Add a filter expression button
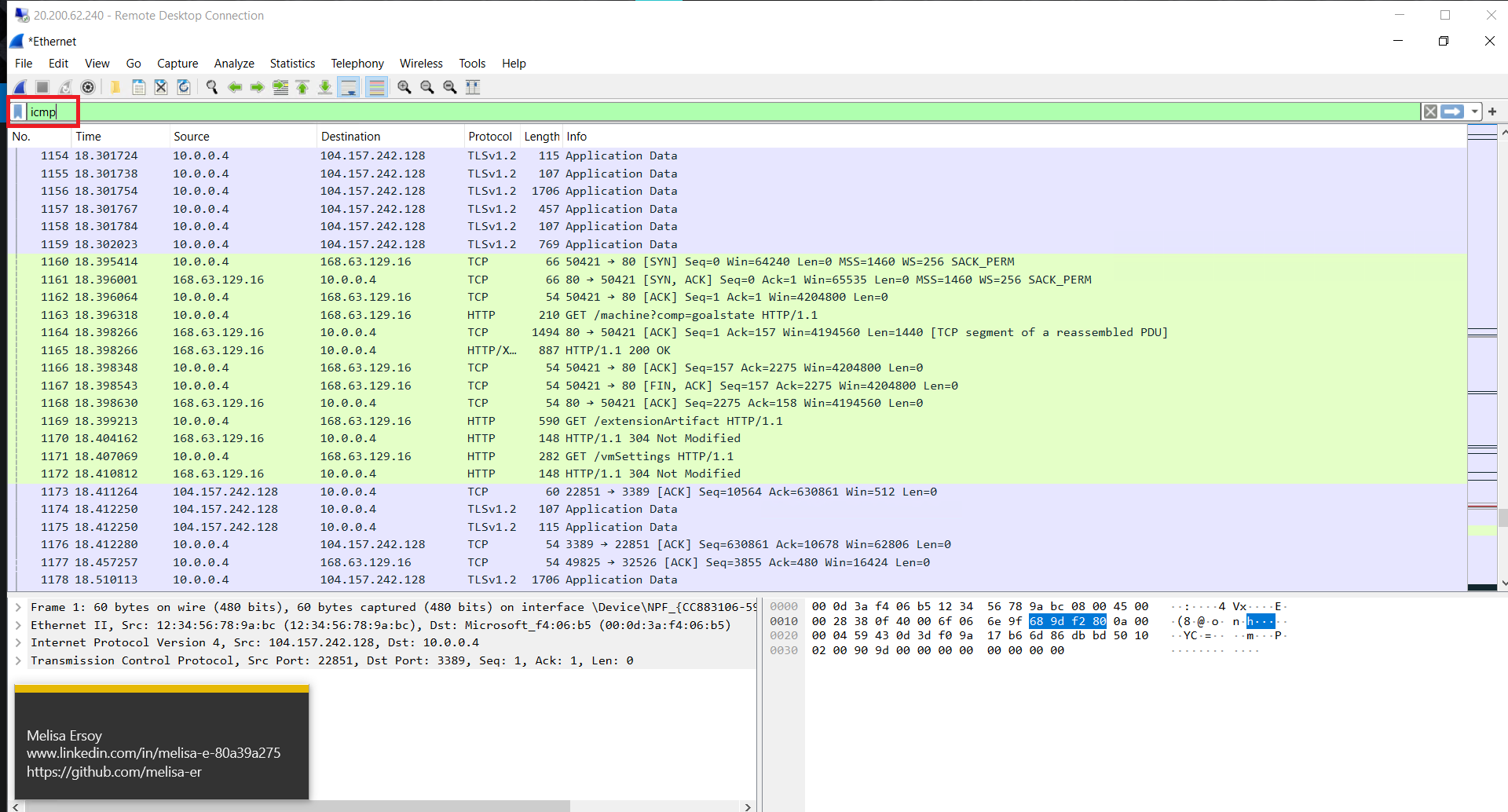 click(1492, 112)
